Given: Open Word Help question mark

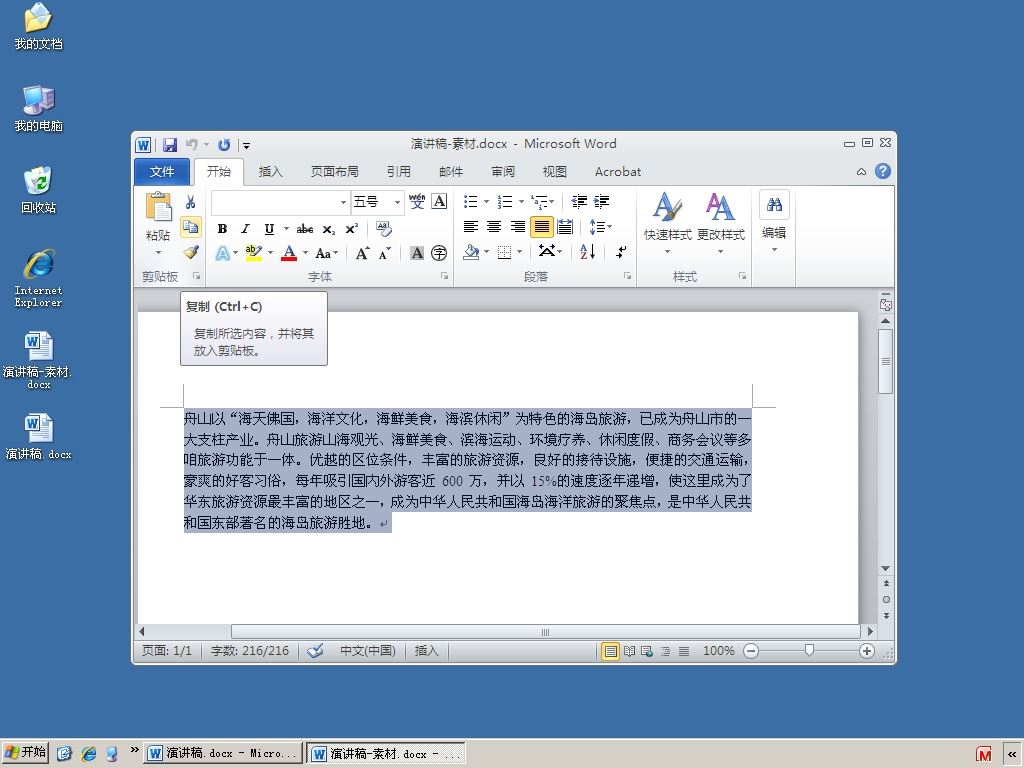Looking at the screenshot, I should [x=883, y=171].
